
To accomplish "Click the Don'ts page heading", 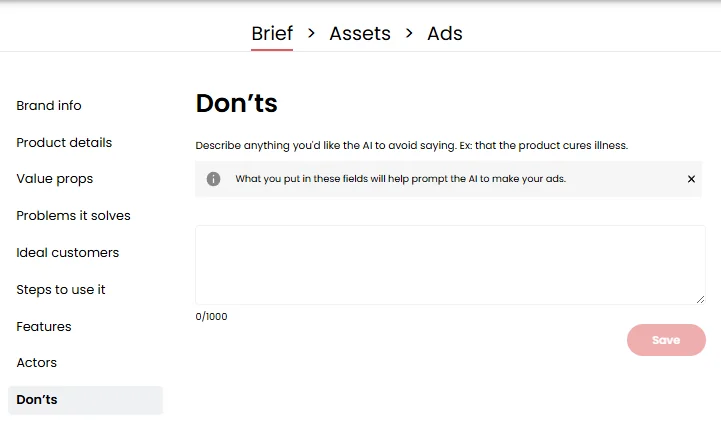I will pos(236,103).
